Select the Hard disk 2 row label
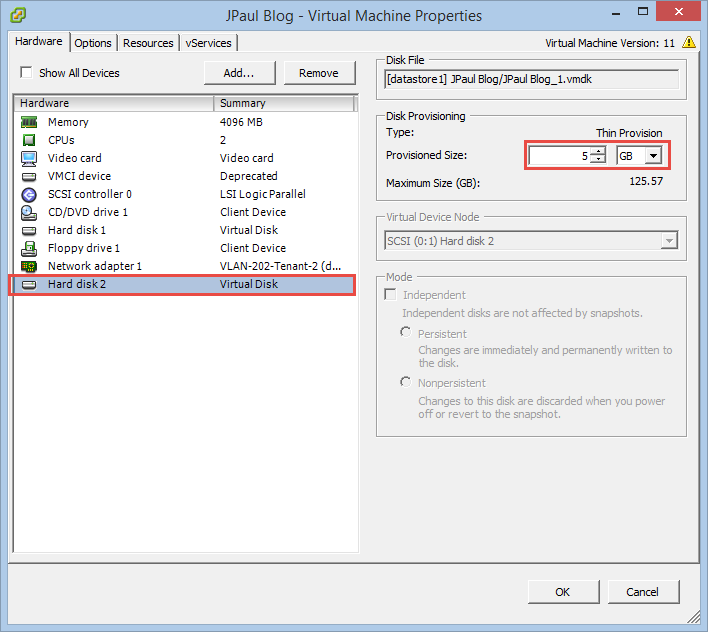Screen dimensions: 708x632 (x=77, y=284)
